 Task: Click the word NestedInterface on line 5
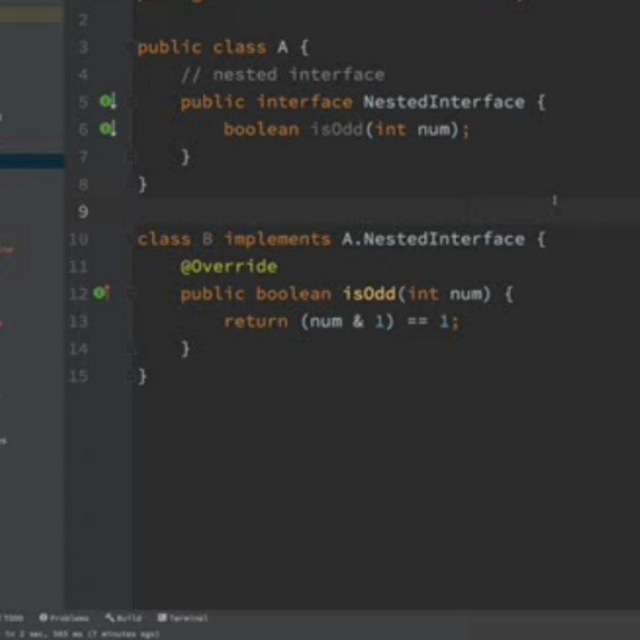click(444, 102)
